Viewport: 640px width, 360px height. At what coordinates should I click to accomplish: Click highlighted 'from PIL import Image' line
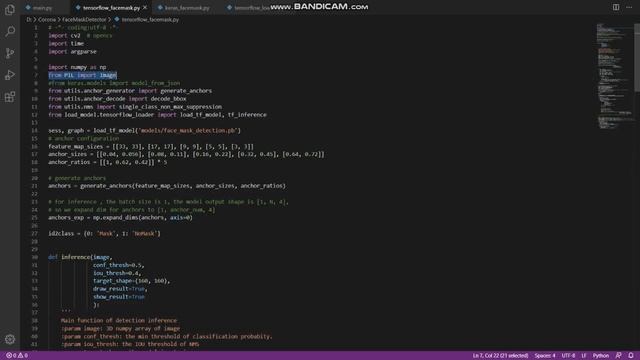point(82,75)
